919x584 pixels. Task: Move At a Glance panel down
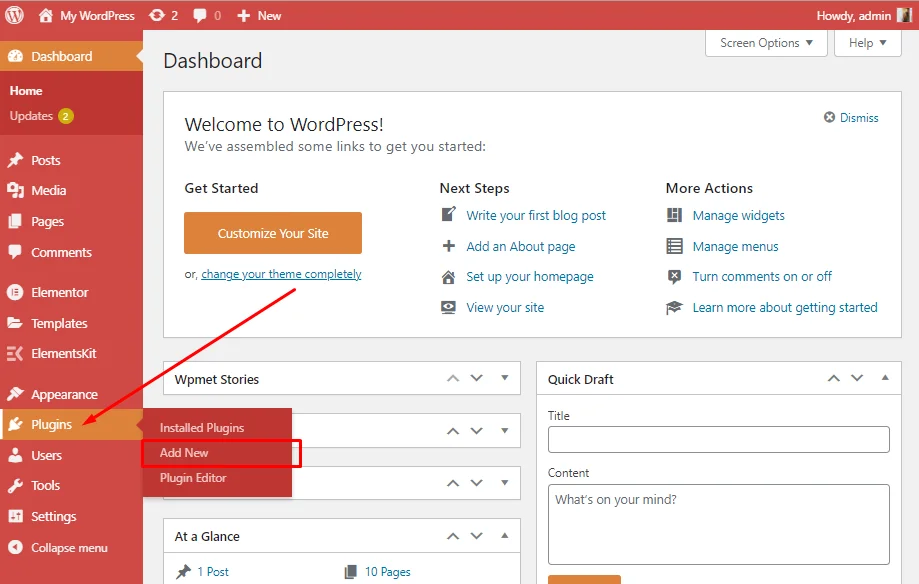point(477,536)
